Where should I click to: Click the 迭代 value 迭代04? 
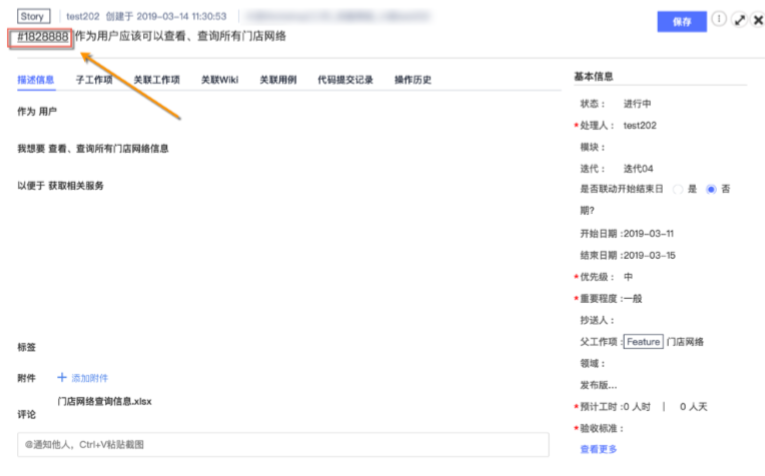(638, 169)
